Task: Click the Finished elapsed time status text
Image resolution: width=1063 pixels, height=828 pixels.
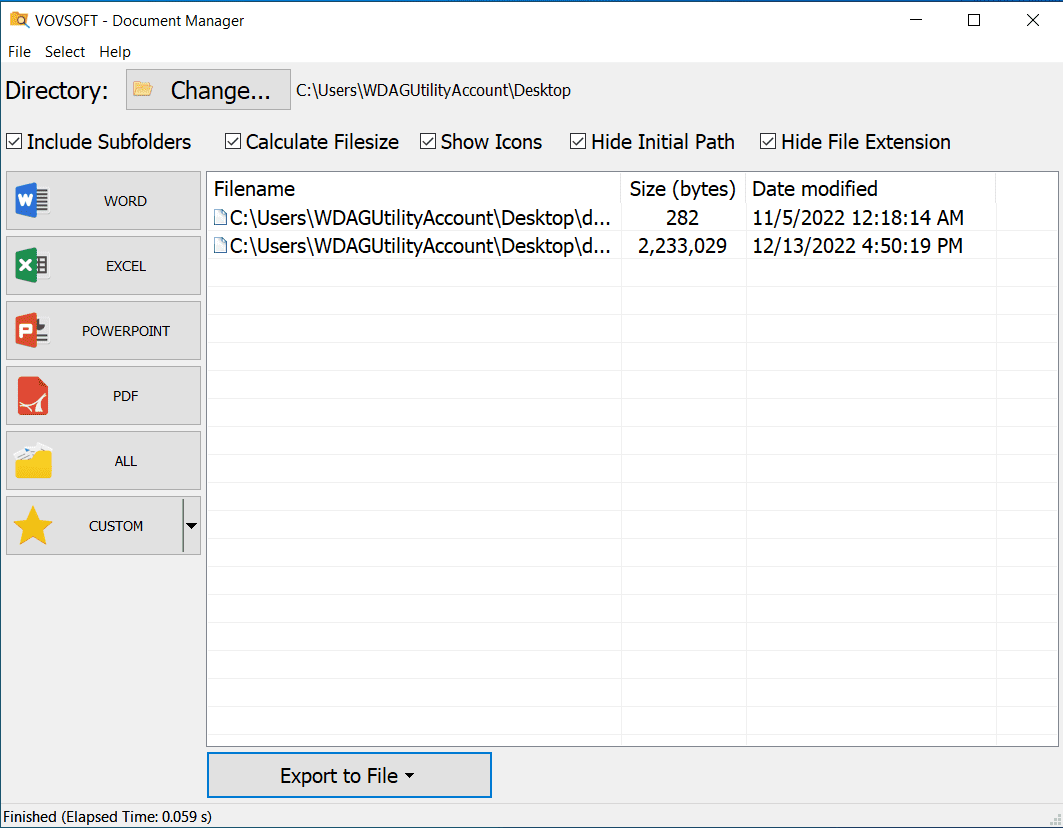Action: point(107,816)
